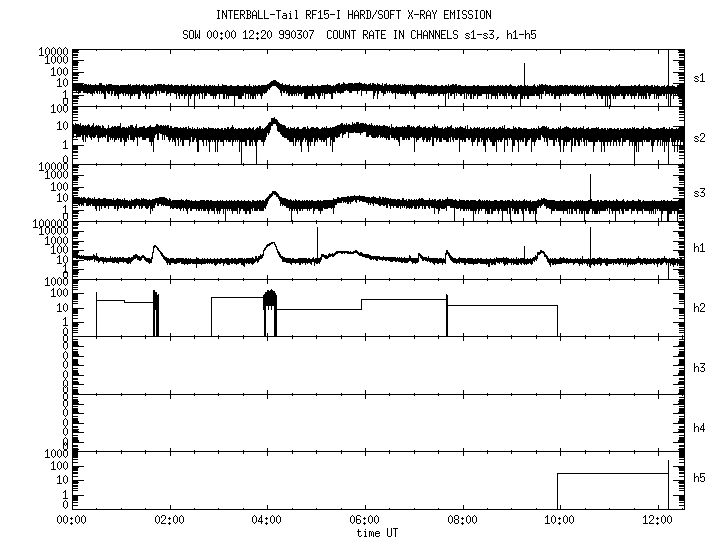Click the 12:00 time axis label
The width and height of the screenshot is (720, 550).
(657, 520)
